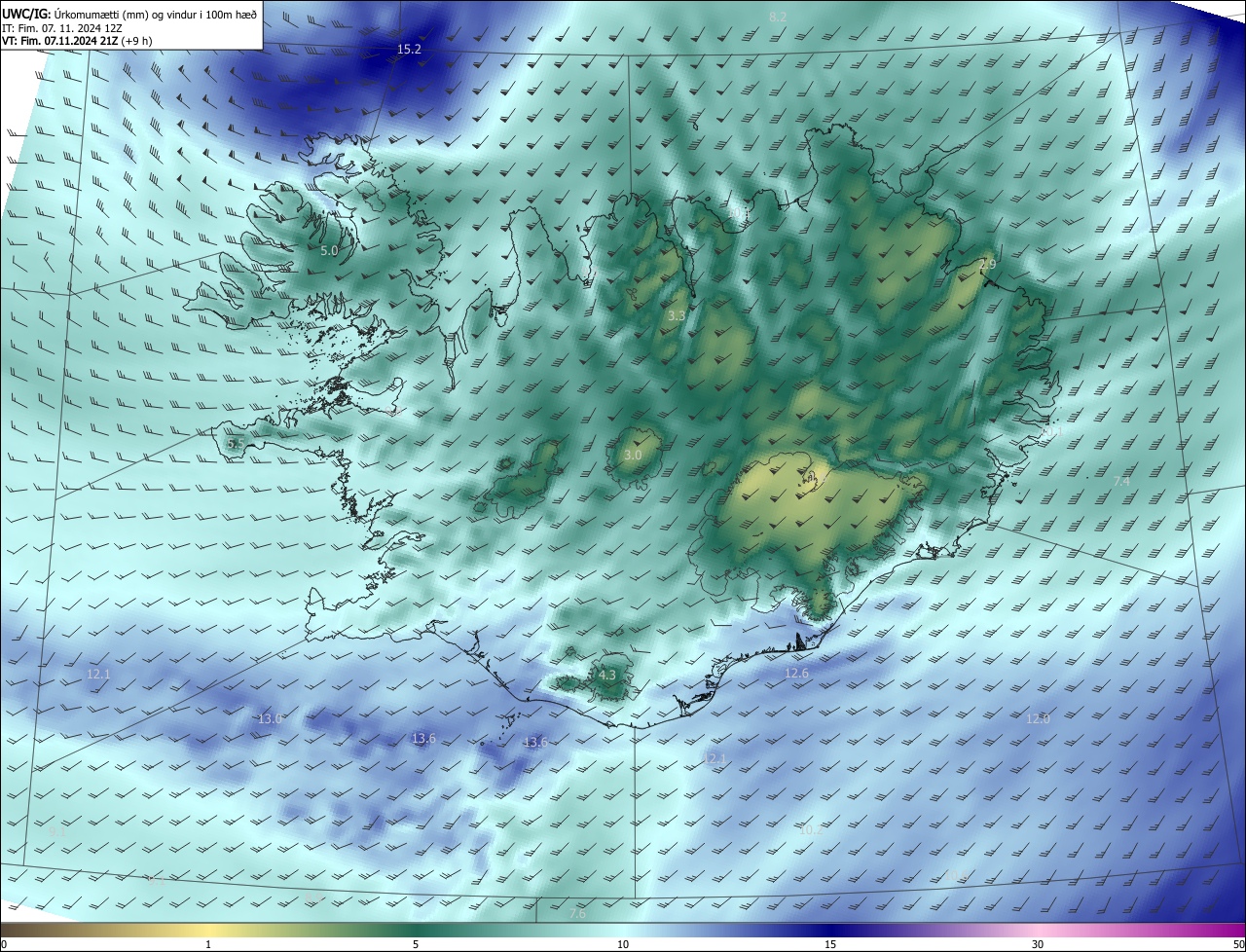
Task: Click the 15.2 value over the dark blue area
Action: tap(409, 49)
